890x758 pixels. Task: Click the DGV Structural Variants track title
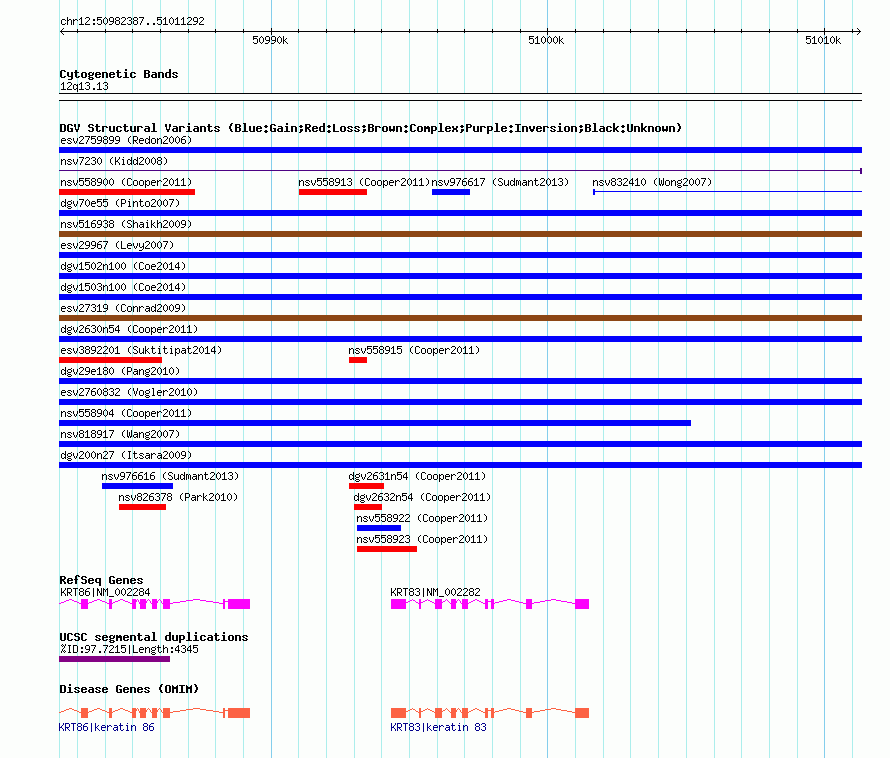pyautogui.click(x=371, y=128)
